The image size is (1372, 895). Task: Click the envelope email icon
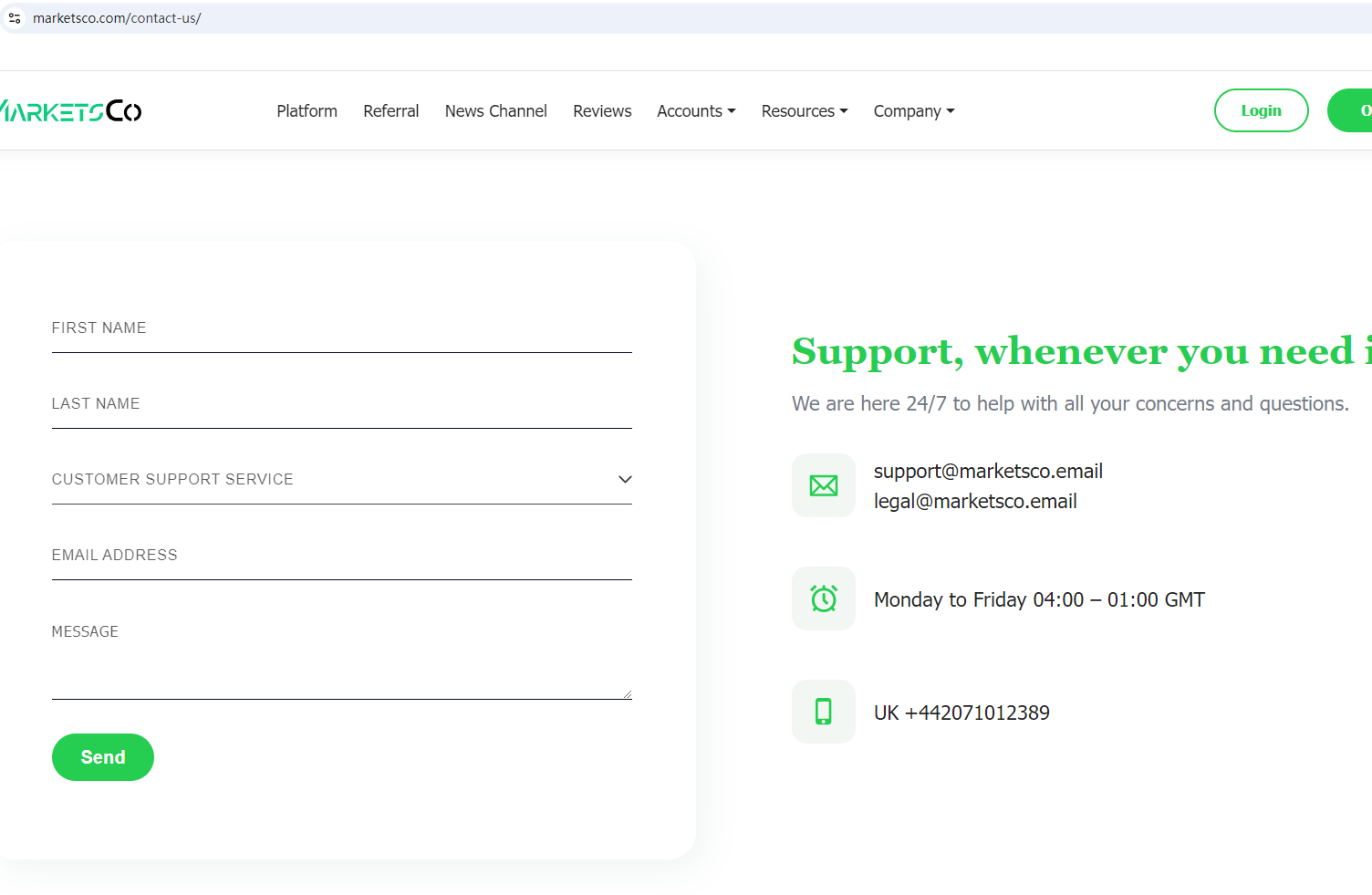(824, 485)
